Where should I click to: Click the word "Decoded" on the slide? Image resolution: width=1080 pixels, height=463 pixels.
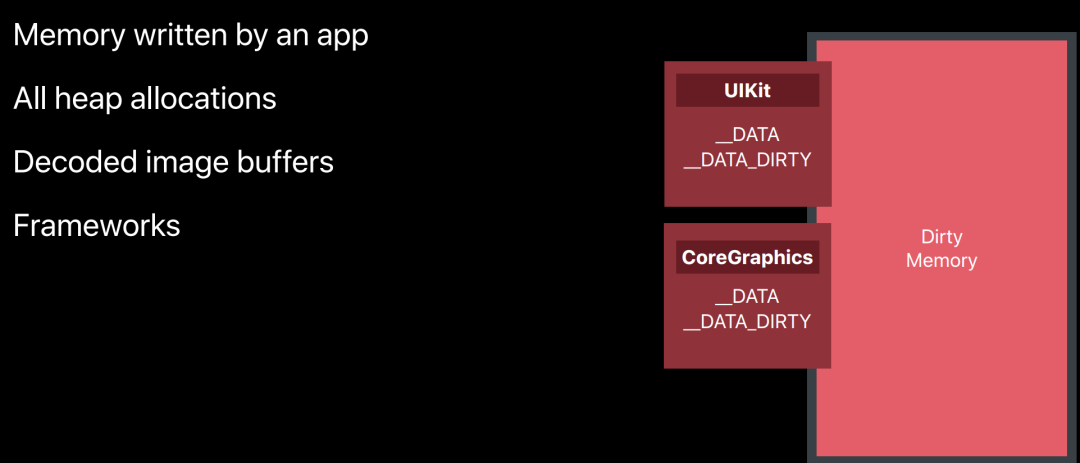[72, 162]
